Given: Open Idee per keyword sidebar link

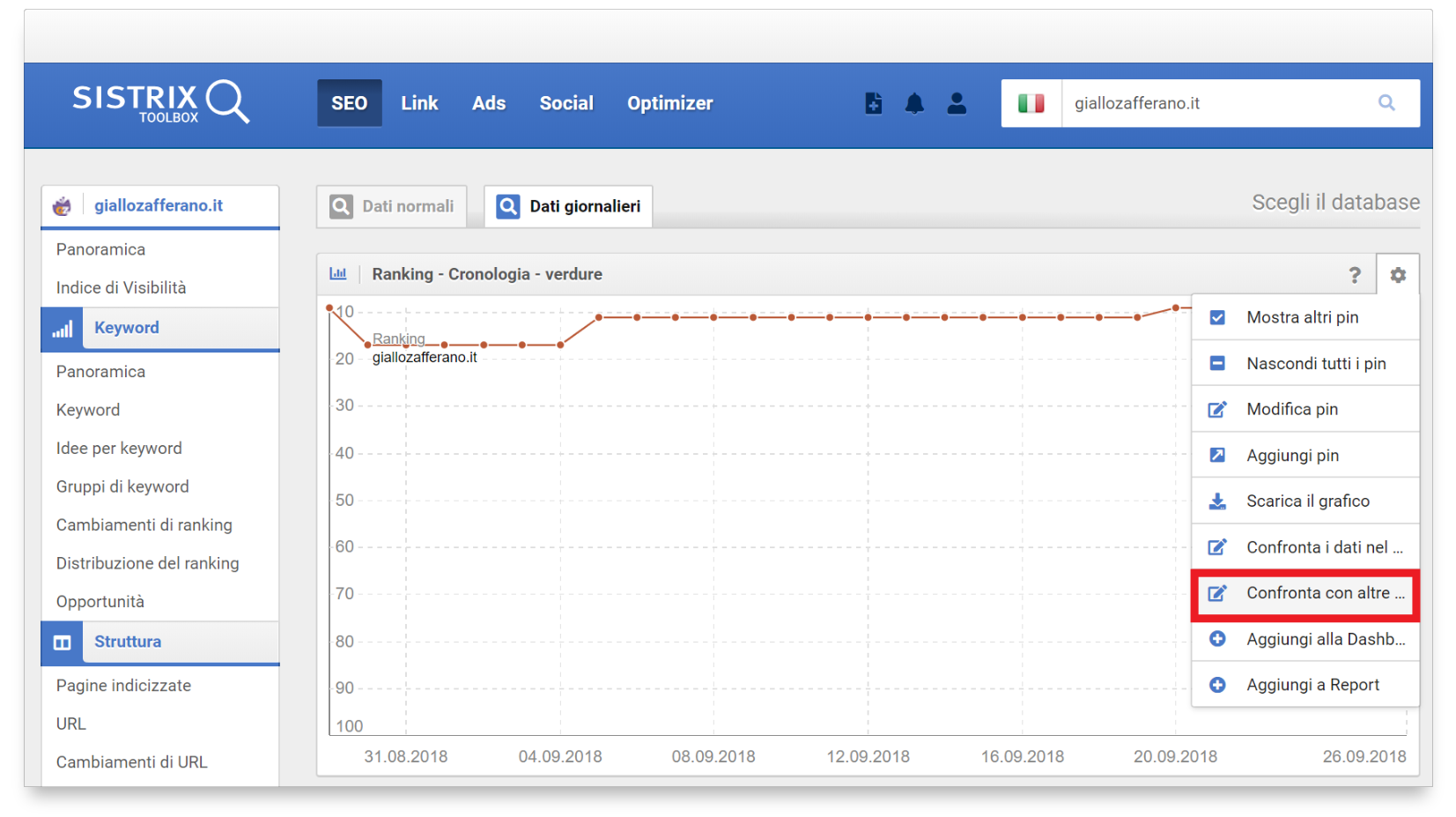Looking at the screenshot, I should point(119,449).
